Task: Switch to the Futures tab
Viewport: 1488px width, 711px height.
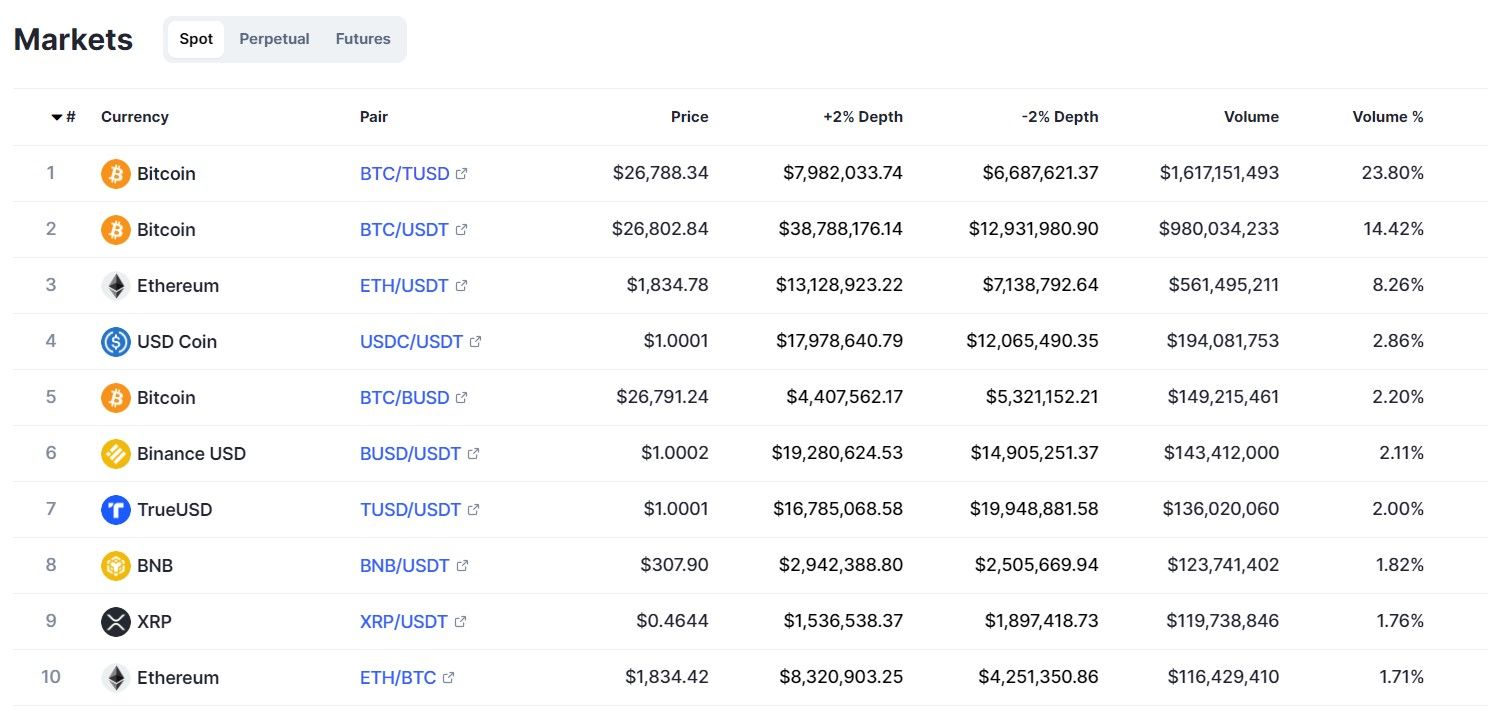Action: (x=363, y=39)
